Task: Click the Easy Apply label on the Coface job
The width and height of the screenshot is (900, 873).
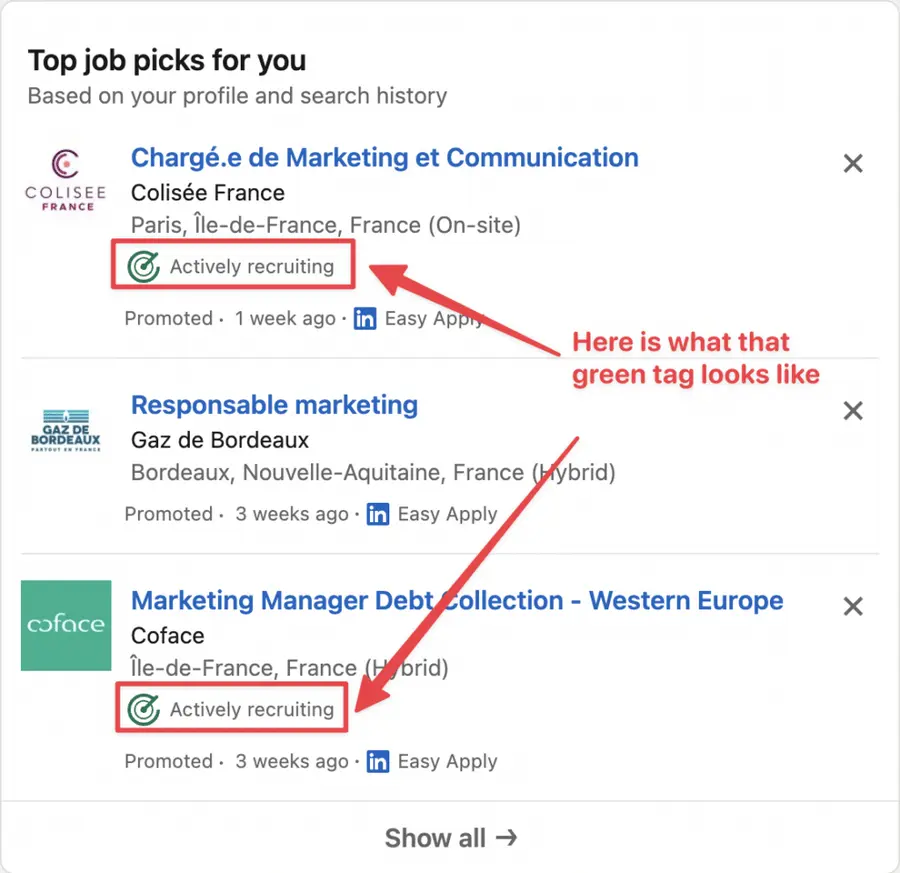Action: [447, 761]
